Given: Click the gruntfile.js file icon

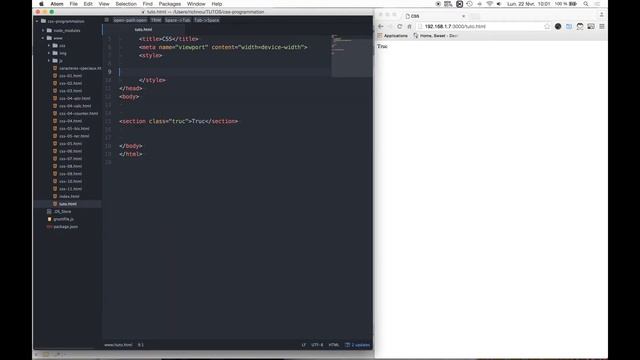Looking at the screenshot, I should pyautogui.click(x=49, y=219).
